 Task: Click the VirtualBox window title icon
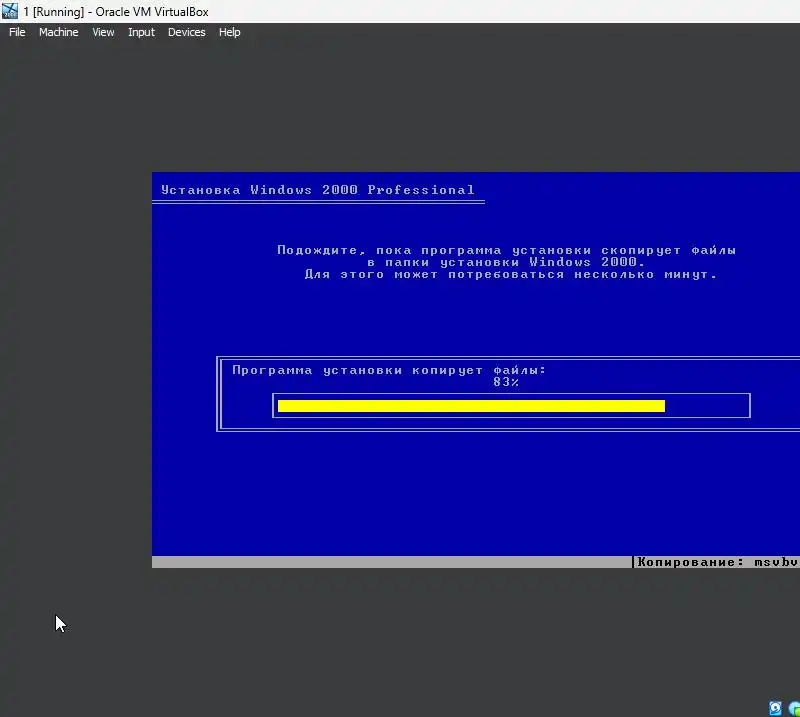10,11
